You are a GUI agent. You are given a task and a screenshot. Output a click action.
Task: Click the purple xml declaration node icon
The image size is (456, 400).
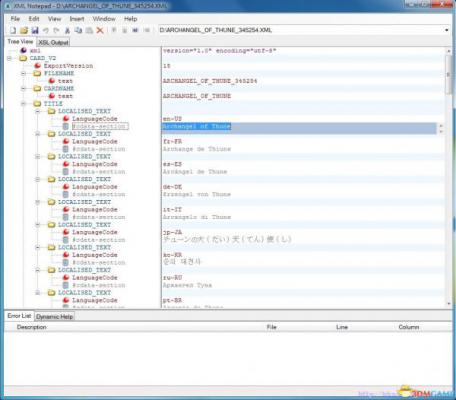tap(23, 50)
